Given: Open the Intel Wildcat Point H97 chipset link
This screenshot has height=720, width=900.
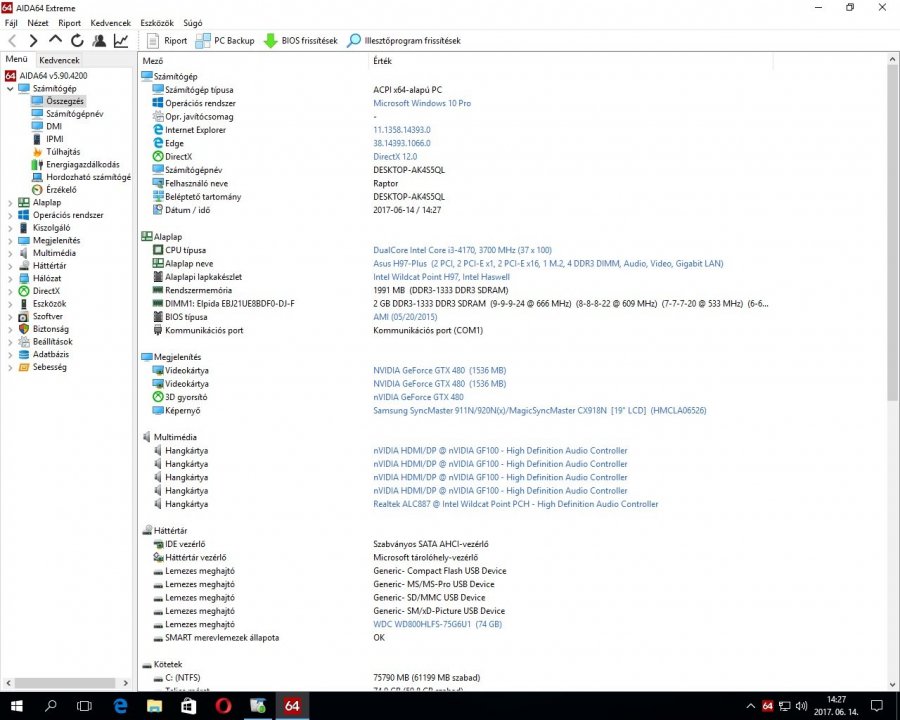Looking at the screenshot, I should [441, 277].
